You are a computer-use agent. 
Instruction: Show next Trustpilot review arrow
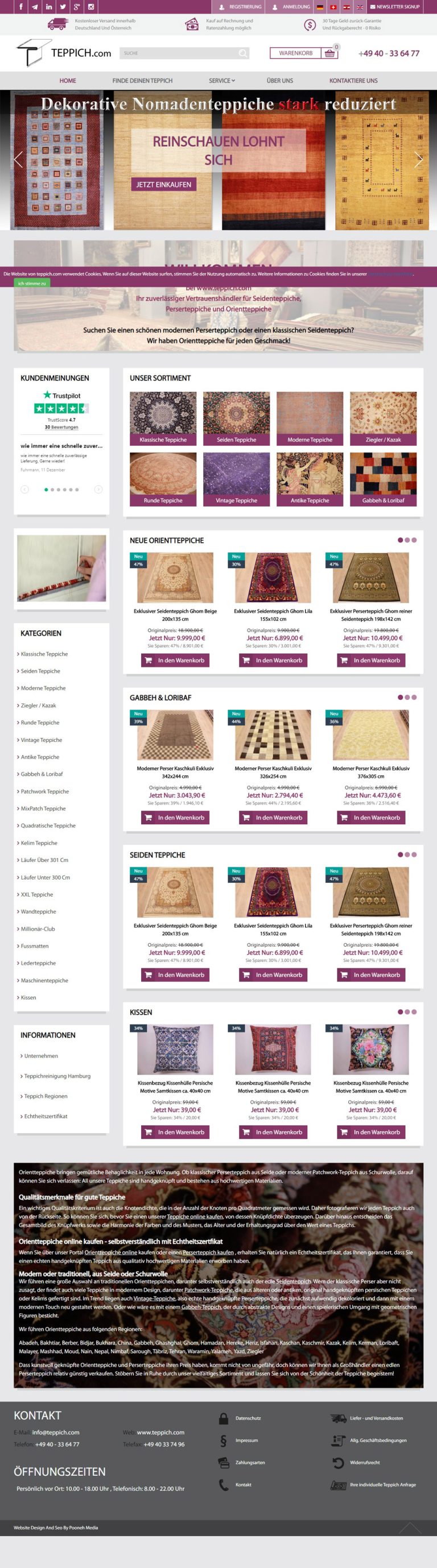[x=98, y=490]
